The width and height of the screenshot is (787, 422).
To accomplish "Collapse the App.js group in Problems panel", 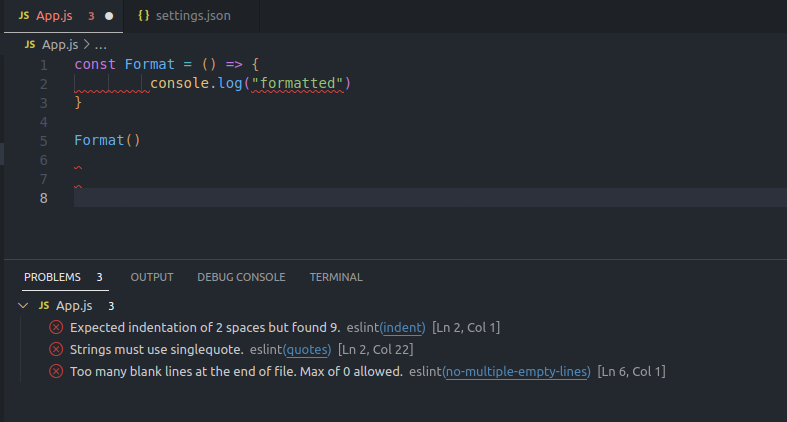I will (23, 305).
